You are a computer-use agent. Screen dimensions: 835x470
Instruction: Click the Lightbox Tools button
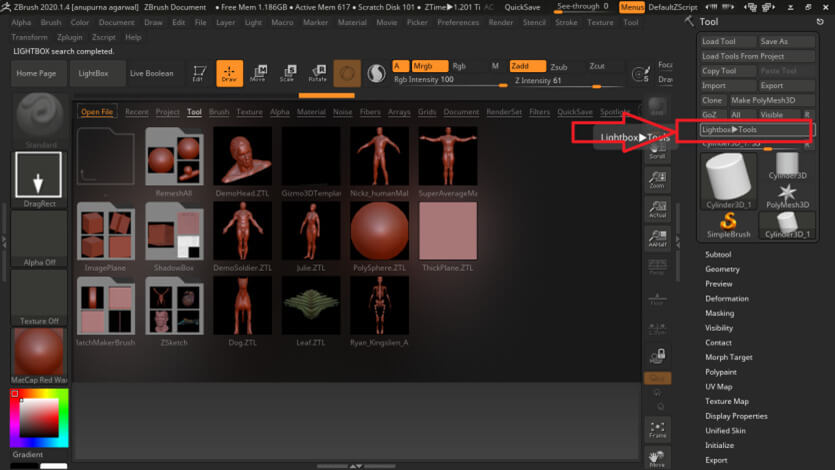[755, 130]
